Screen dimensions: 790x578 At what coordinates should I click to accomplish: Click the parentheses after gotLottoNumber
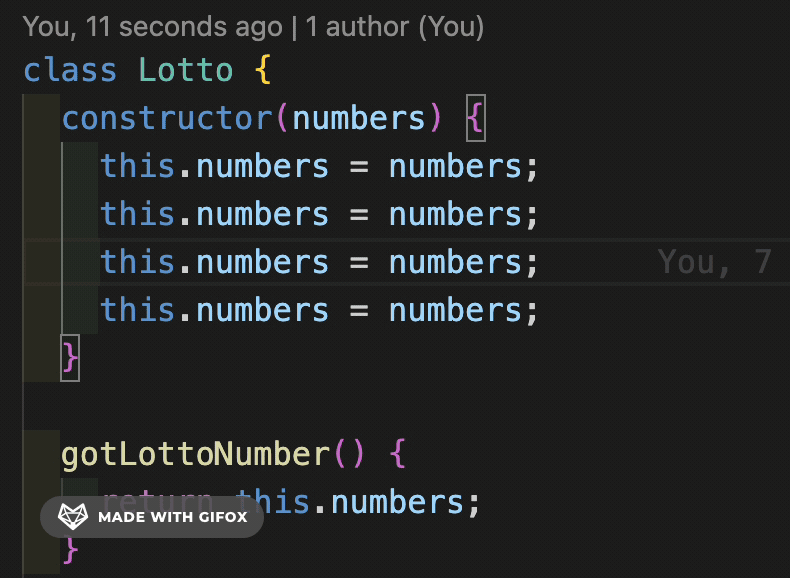tap(349, 454)
